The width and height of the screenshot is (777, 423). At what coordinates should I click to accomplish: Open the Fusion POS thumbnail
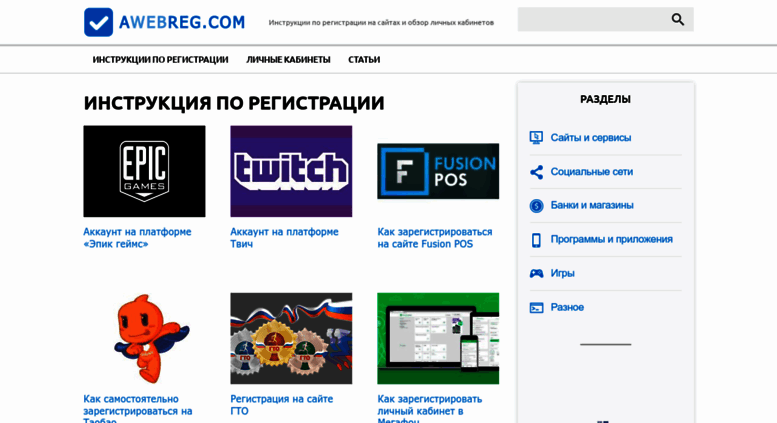pyautogui.click(x=438, y=171)
